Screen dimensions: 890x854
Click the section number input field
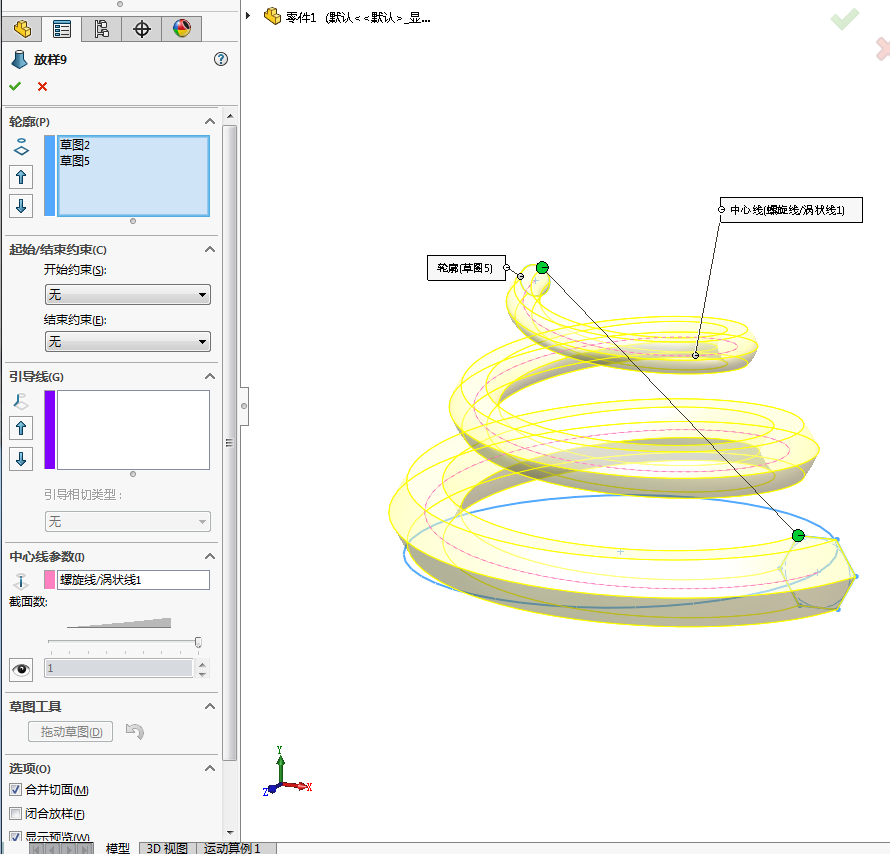[119, 668]
